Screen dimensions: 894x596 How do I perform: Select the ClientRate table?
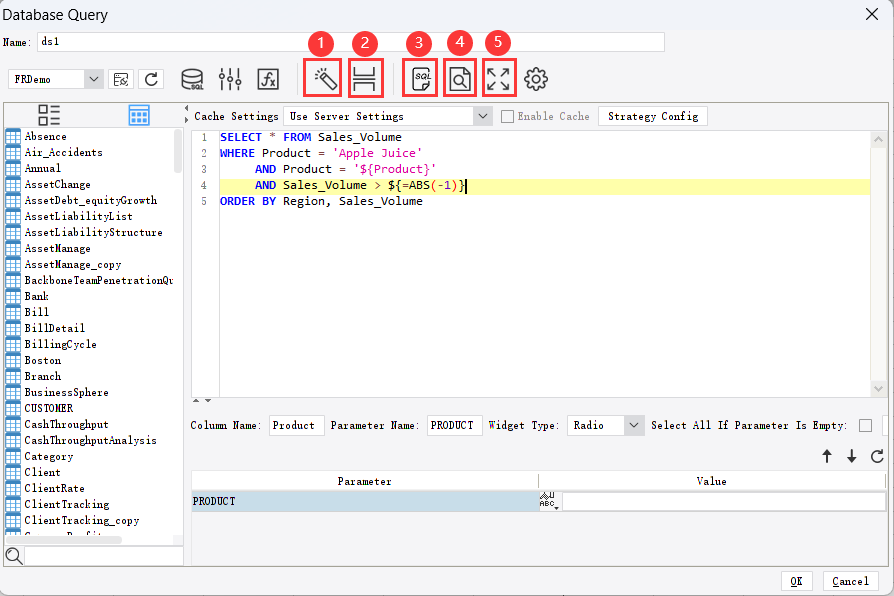tap(54, 488)
